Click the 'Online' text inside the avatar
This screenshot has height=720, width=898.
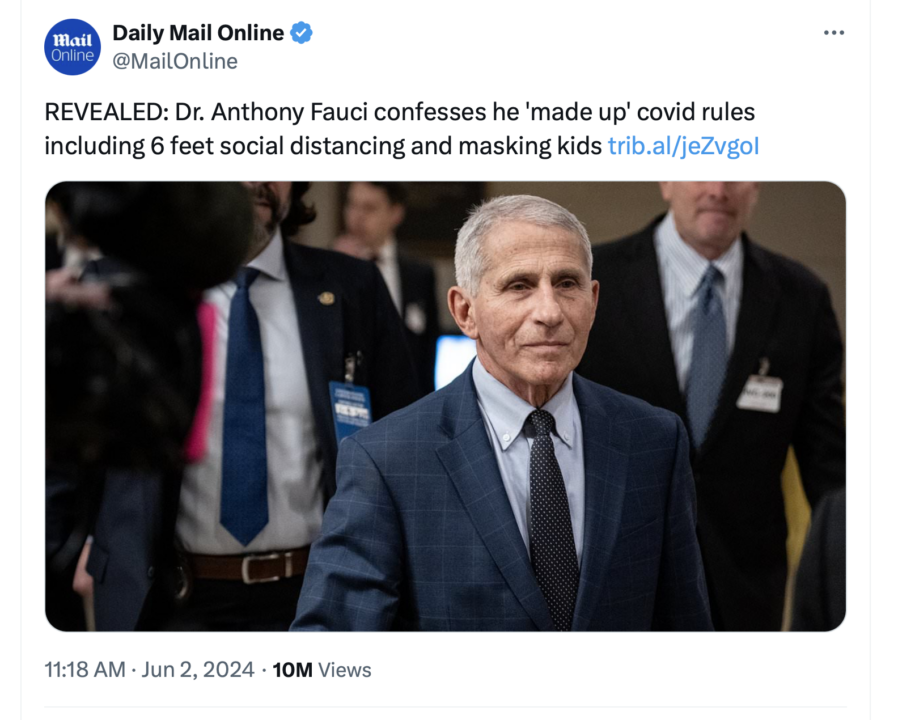tap(72, 55)
